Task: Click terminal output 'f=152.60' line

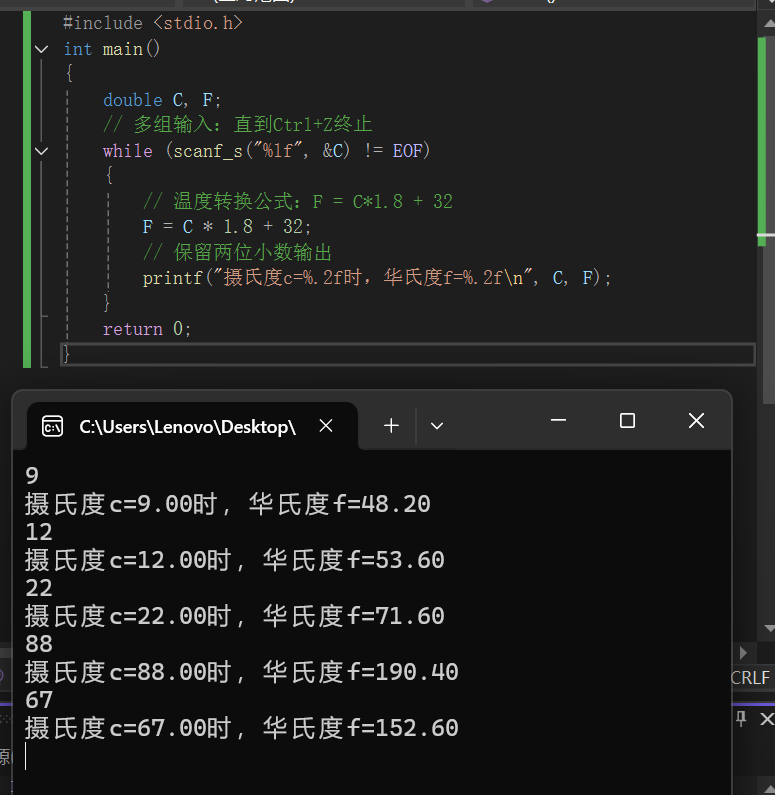Action: pos(242,728)
